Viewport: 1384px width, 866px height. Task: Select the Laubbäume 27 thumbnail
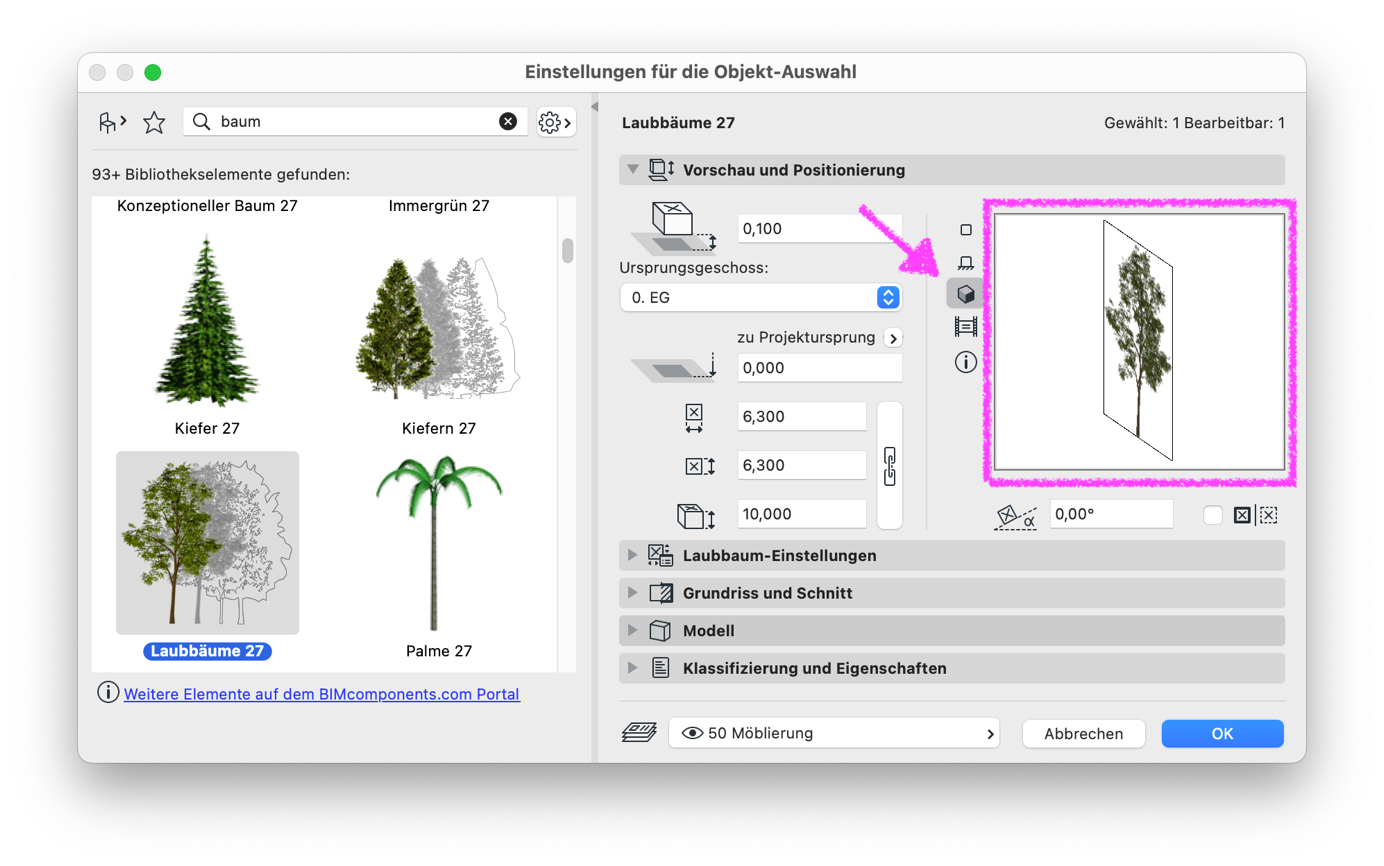(x=207, y=543)
